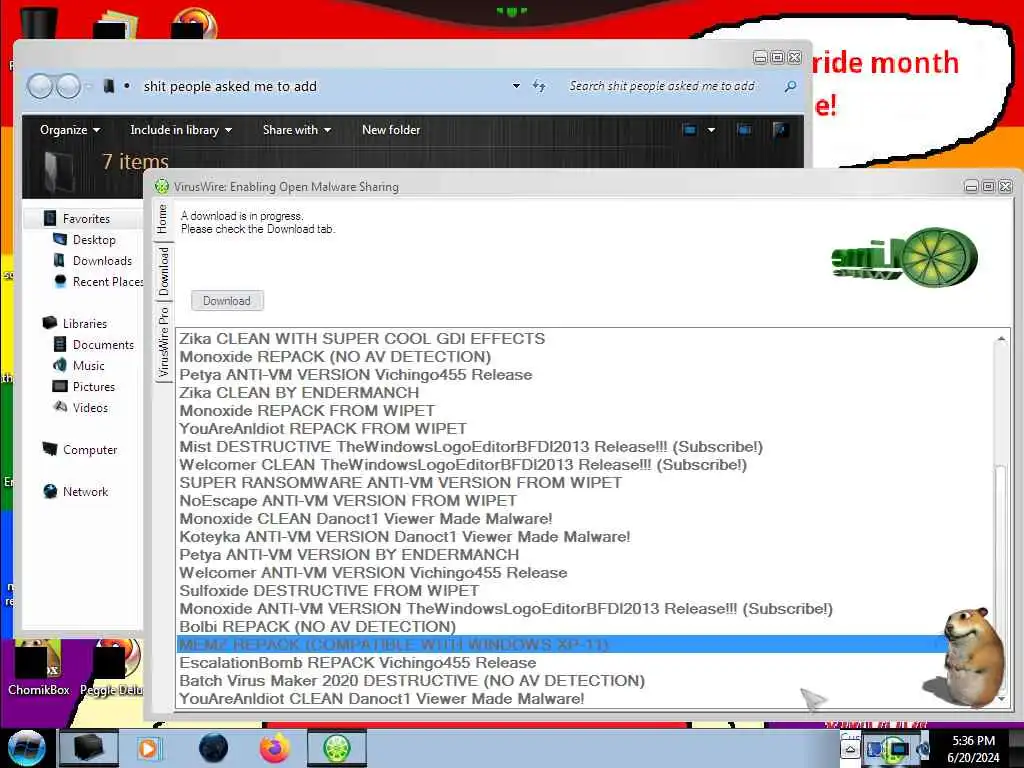Screen dimensions: 1024x768
Task: Open Desktop in Explorer sidebar
Action: (x=94, y=240)
